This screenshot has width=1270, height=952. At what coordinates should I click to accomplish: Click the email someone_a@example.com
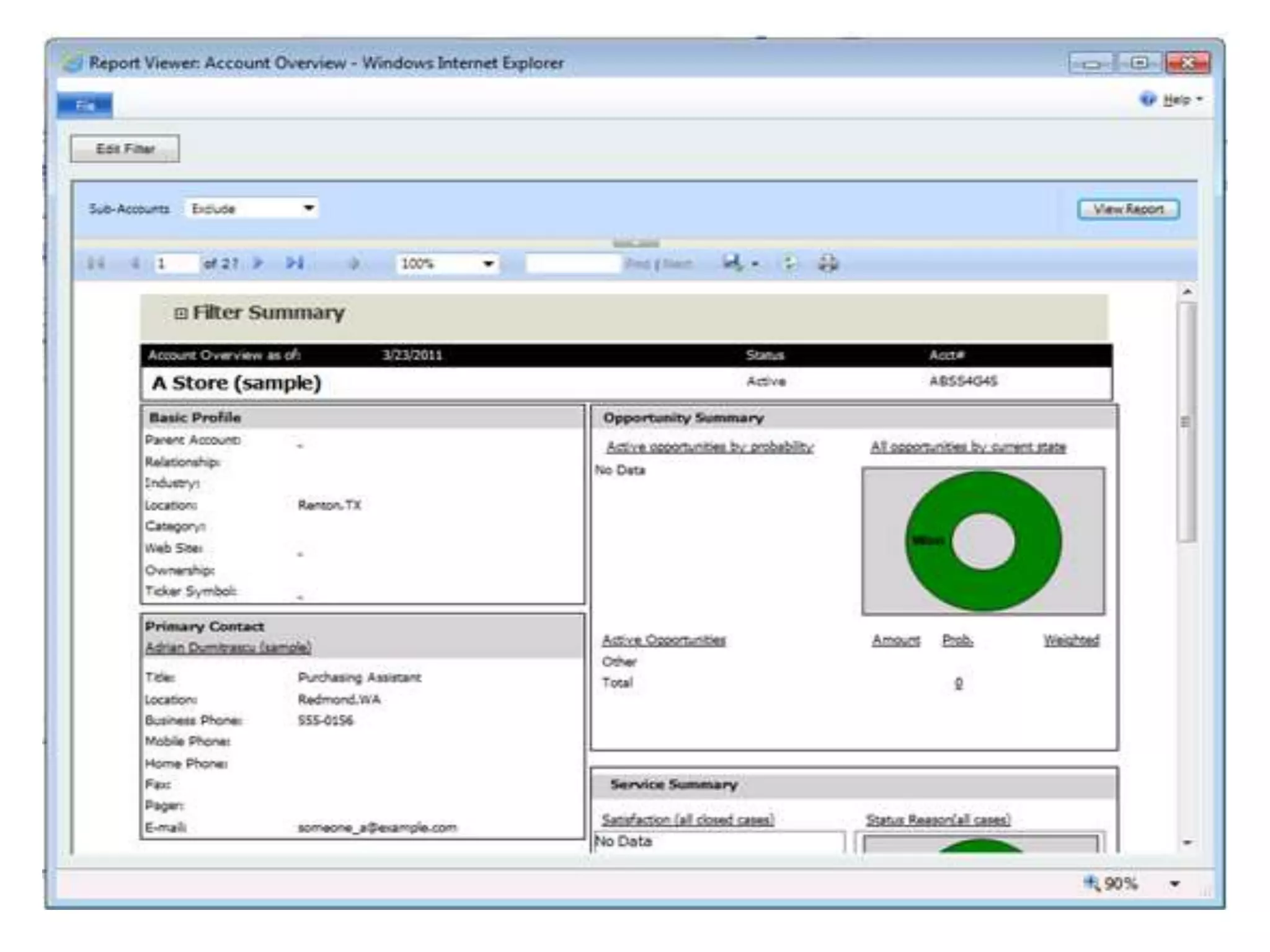(x=377, y=827)
